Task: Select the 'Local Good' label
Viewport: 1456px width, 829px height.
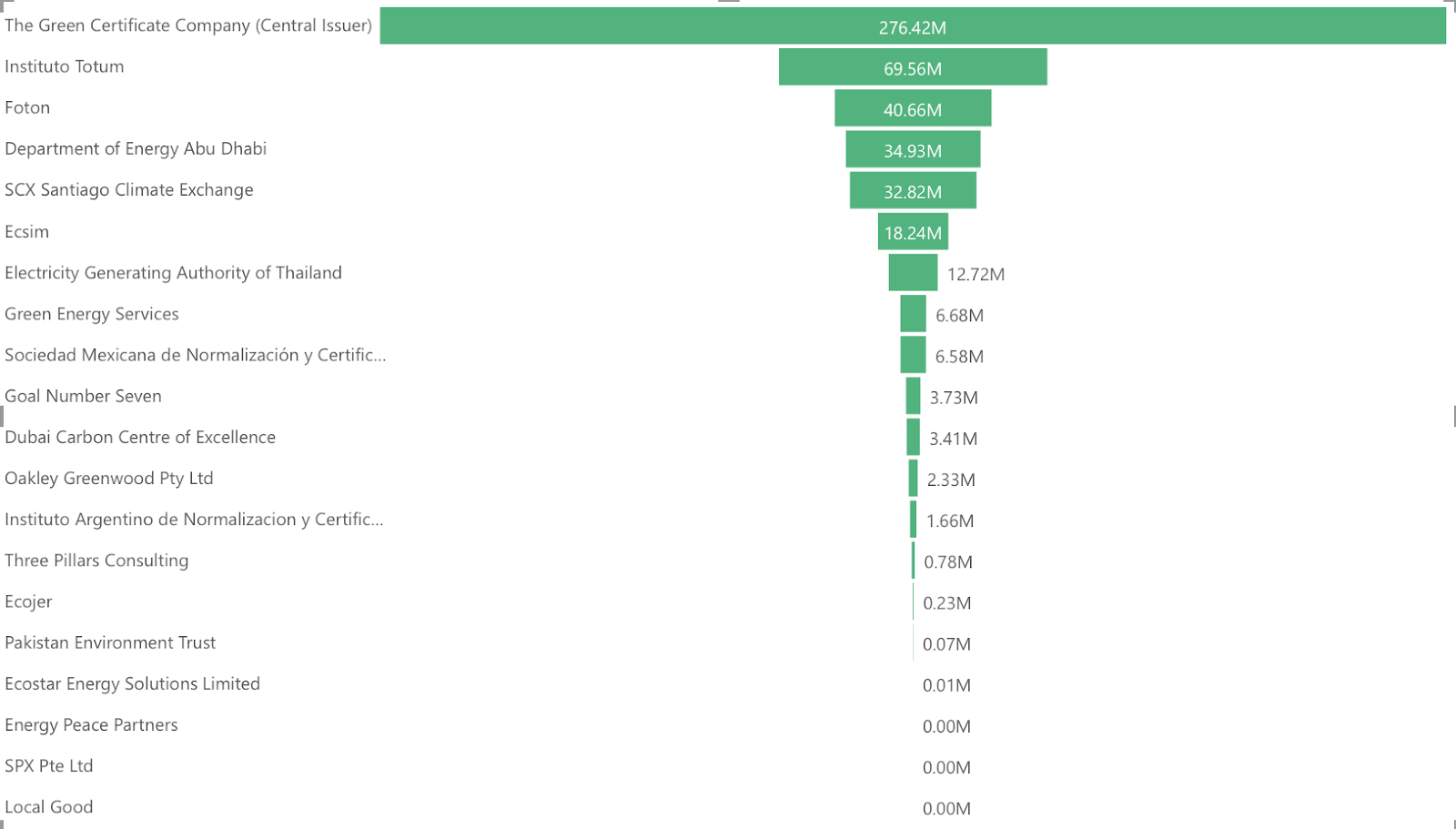Action: (x=49, y=807)
